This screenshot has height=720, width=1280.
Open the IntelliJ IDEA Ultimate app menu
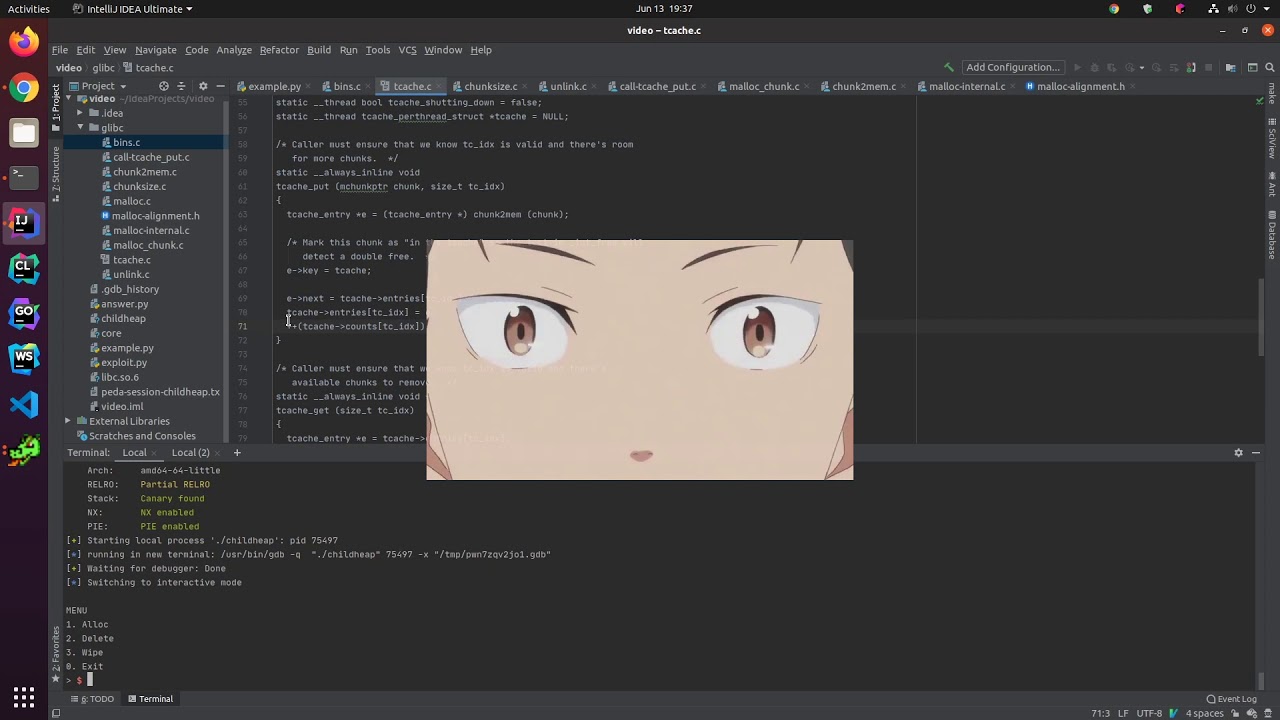point(133,9)
